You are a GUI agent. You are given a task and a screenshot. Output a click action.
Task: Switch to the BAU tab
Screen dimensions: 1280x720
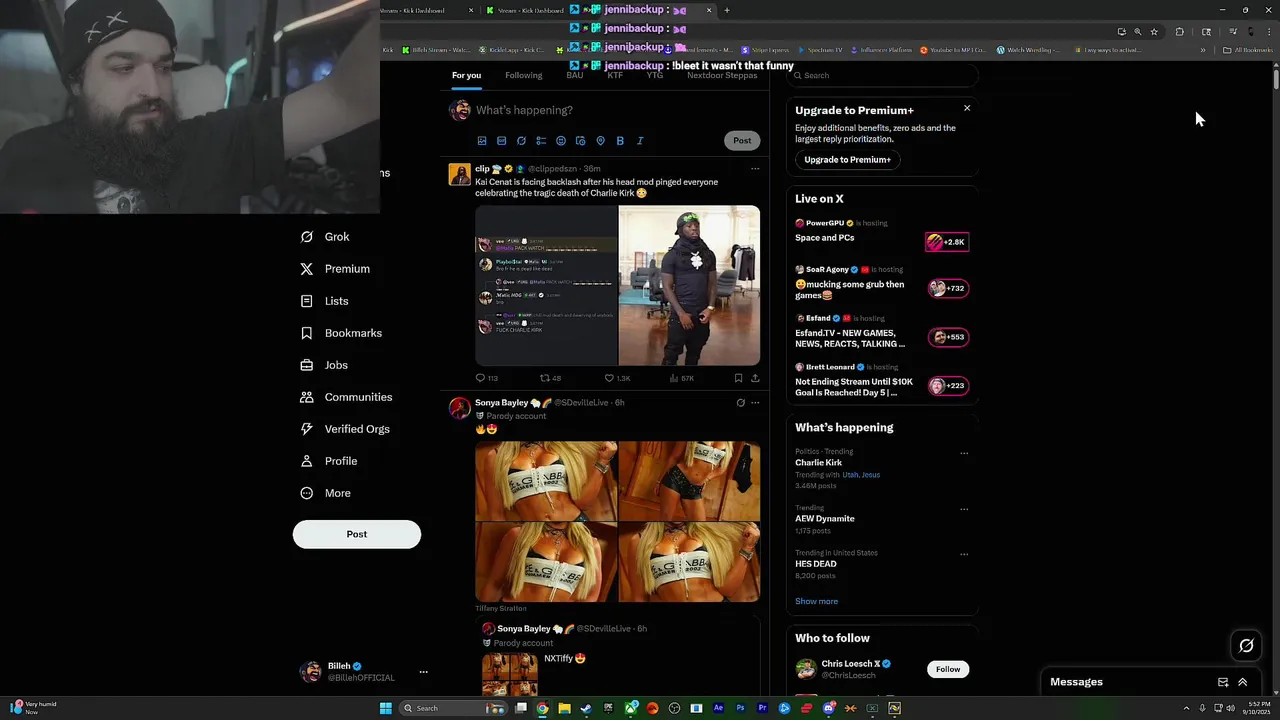click(574, 76)
